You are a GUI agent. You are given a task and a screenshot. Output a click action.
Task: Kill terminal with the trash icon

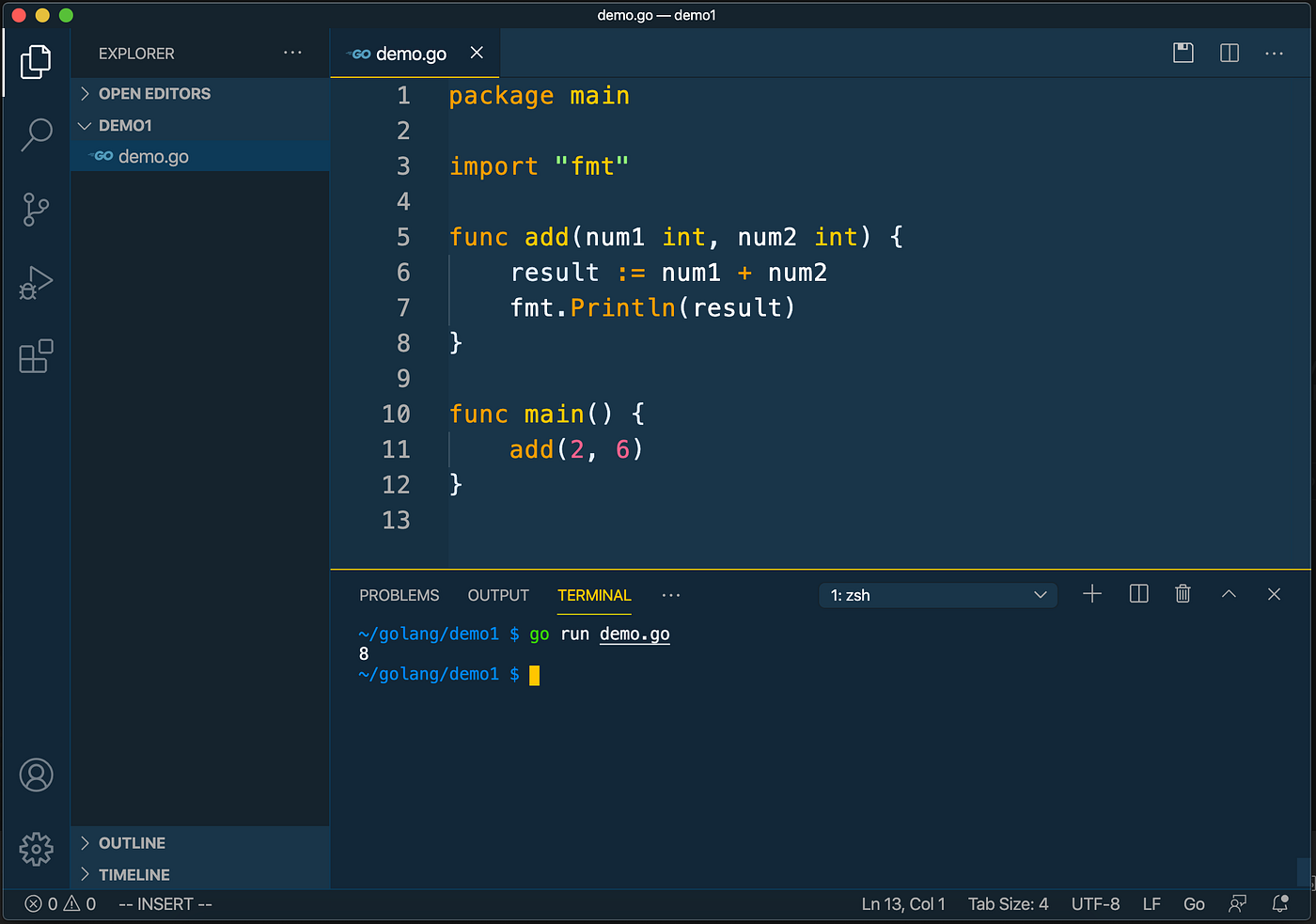coord(1183,594)
